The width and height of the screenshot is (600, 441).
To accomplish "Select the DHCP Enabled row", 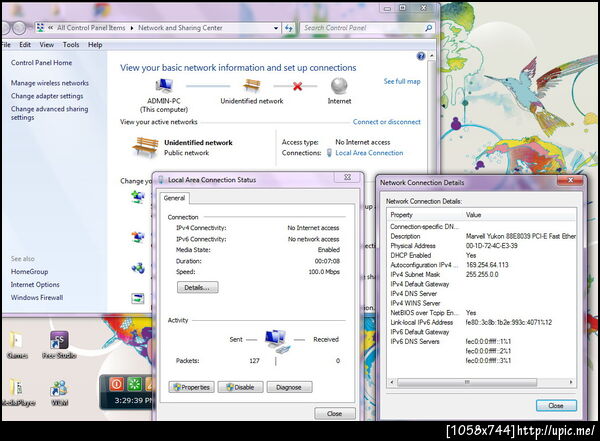I will click(x=481, y=255).
